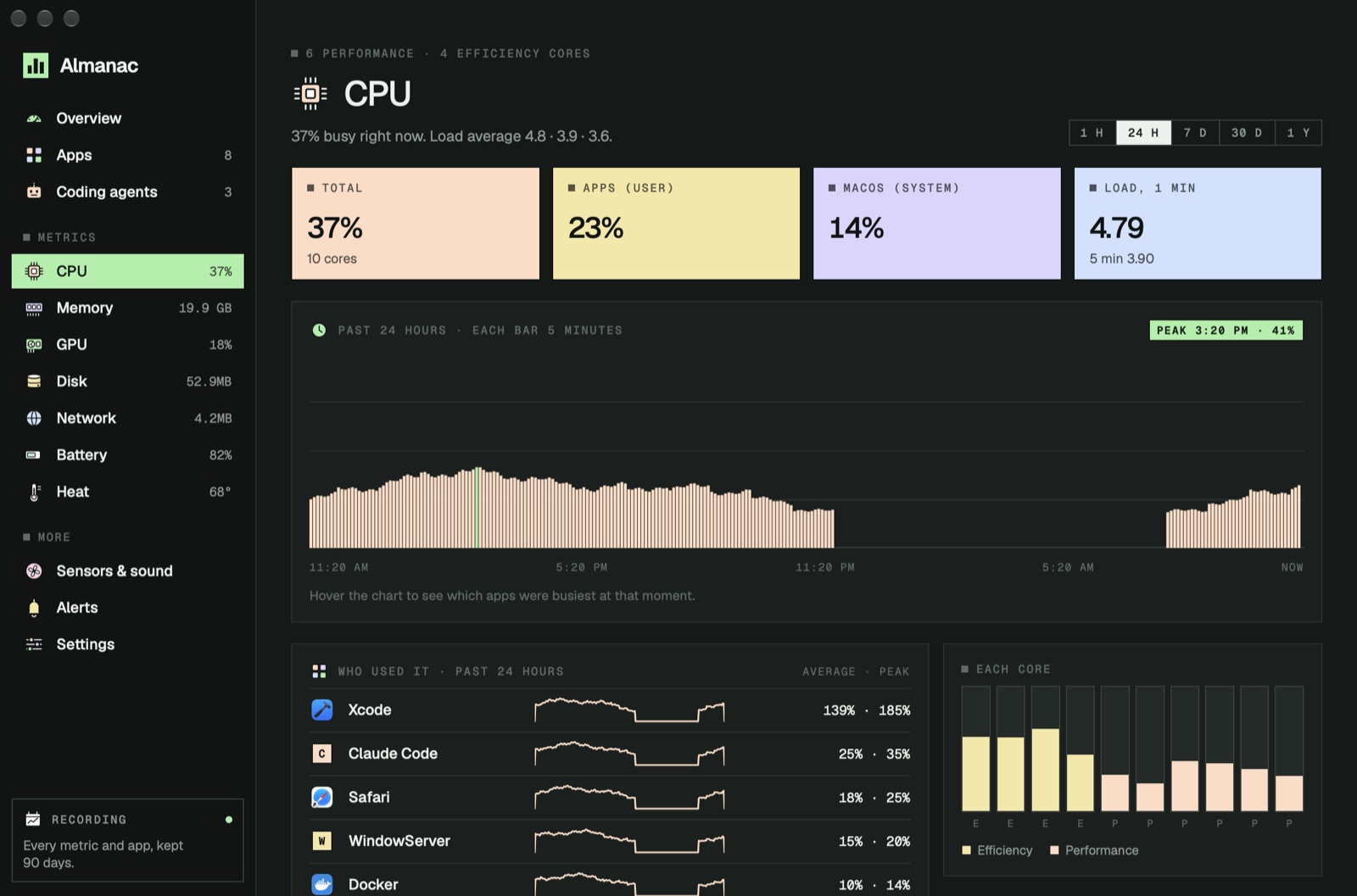This screenshot has width=1357, height=896.
Task: Go to the Disk metrics page
Action: (127, 381)
